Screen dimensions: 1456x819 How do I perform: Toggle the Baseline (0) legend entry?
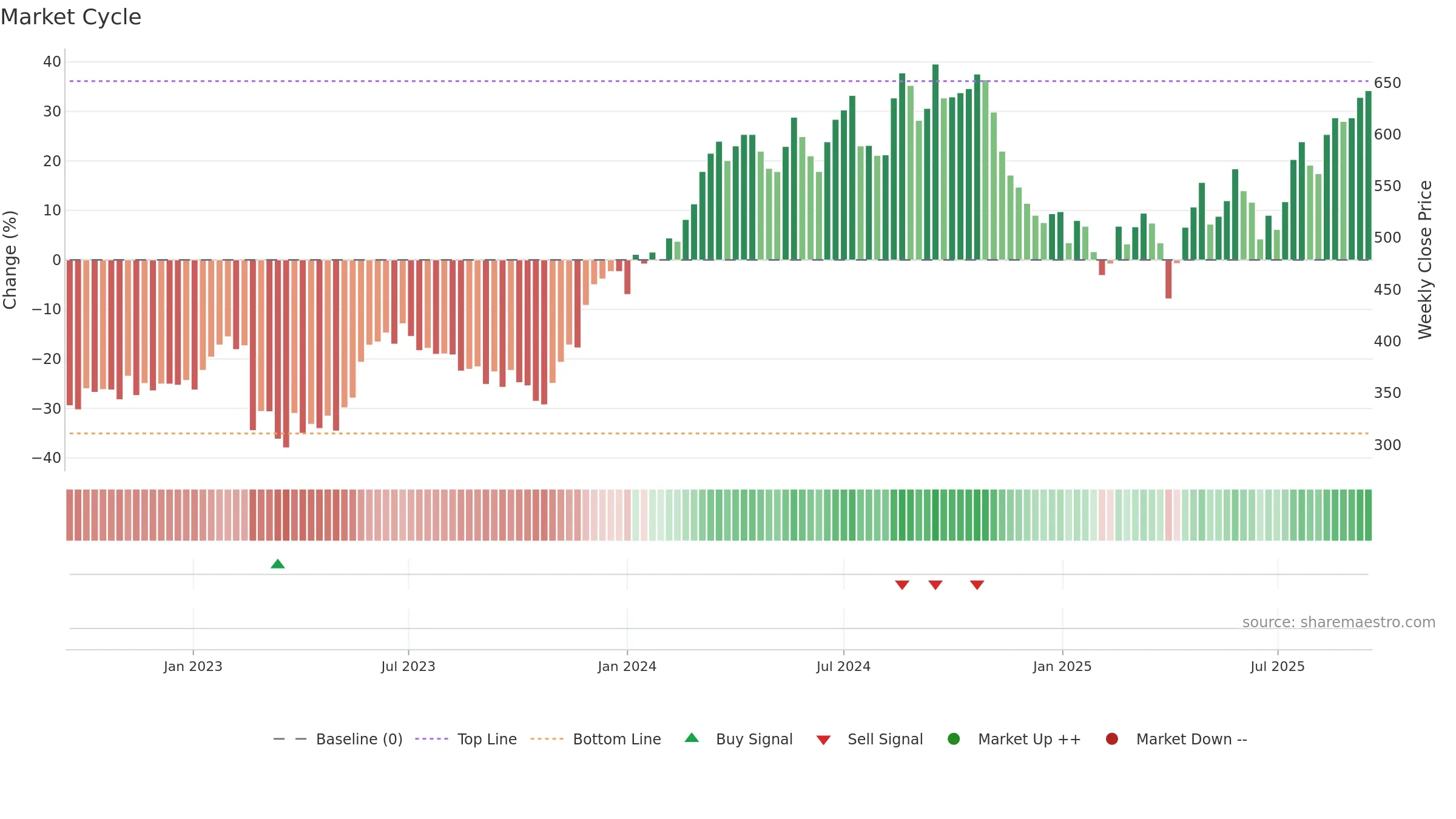pos(338,739)
